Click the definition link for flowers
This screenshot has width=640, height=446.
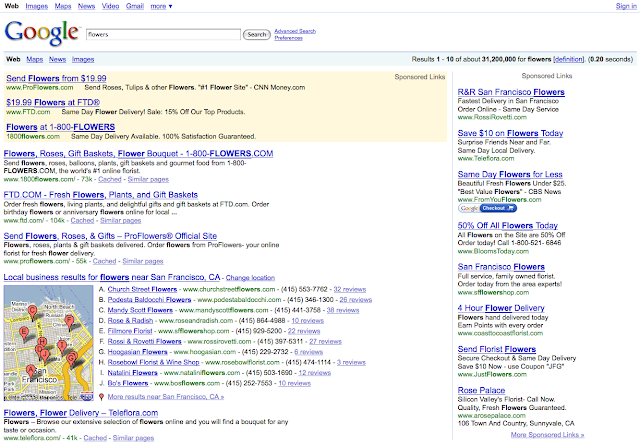(569, 59)
